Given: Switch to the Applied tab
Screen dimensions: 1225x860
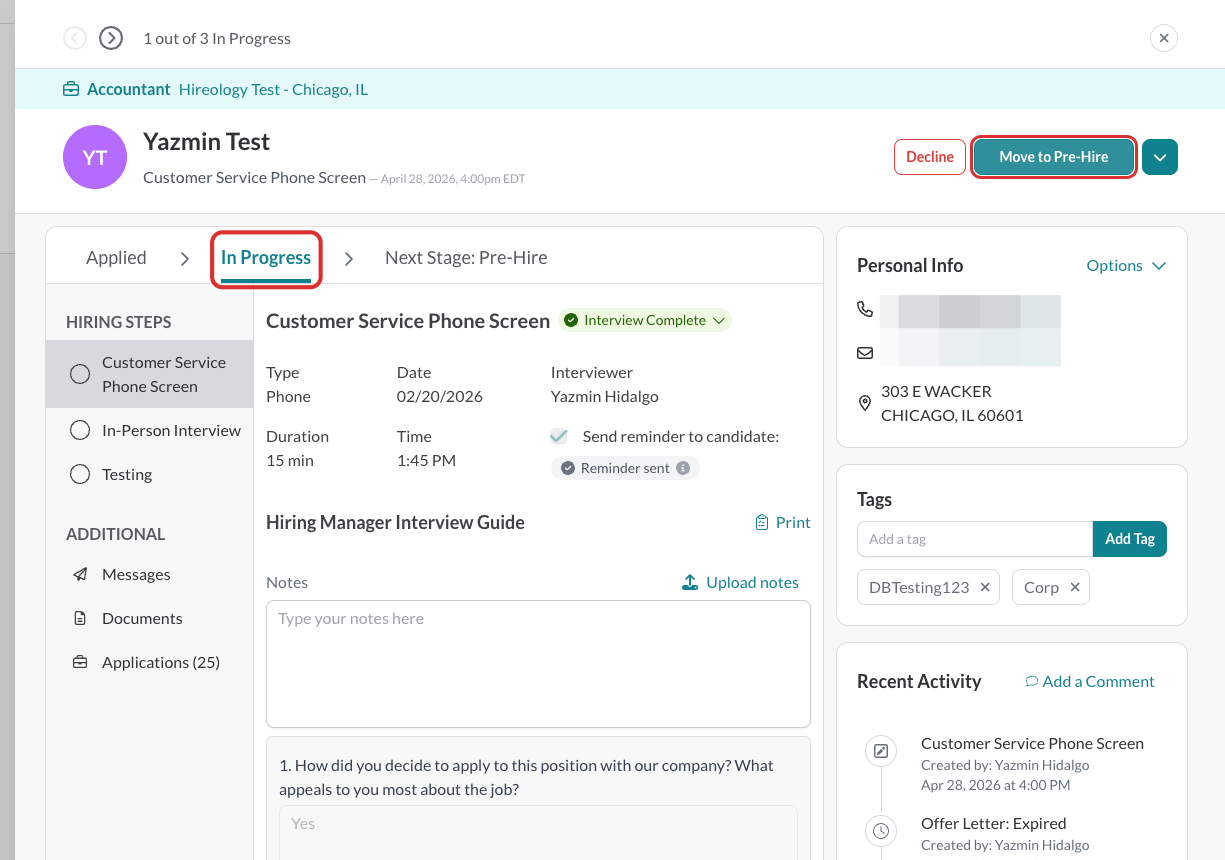Looking at the screenshot, I should [116, 257].
